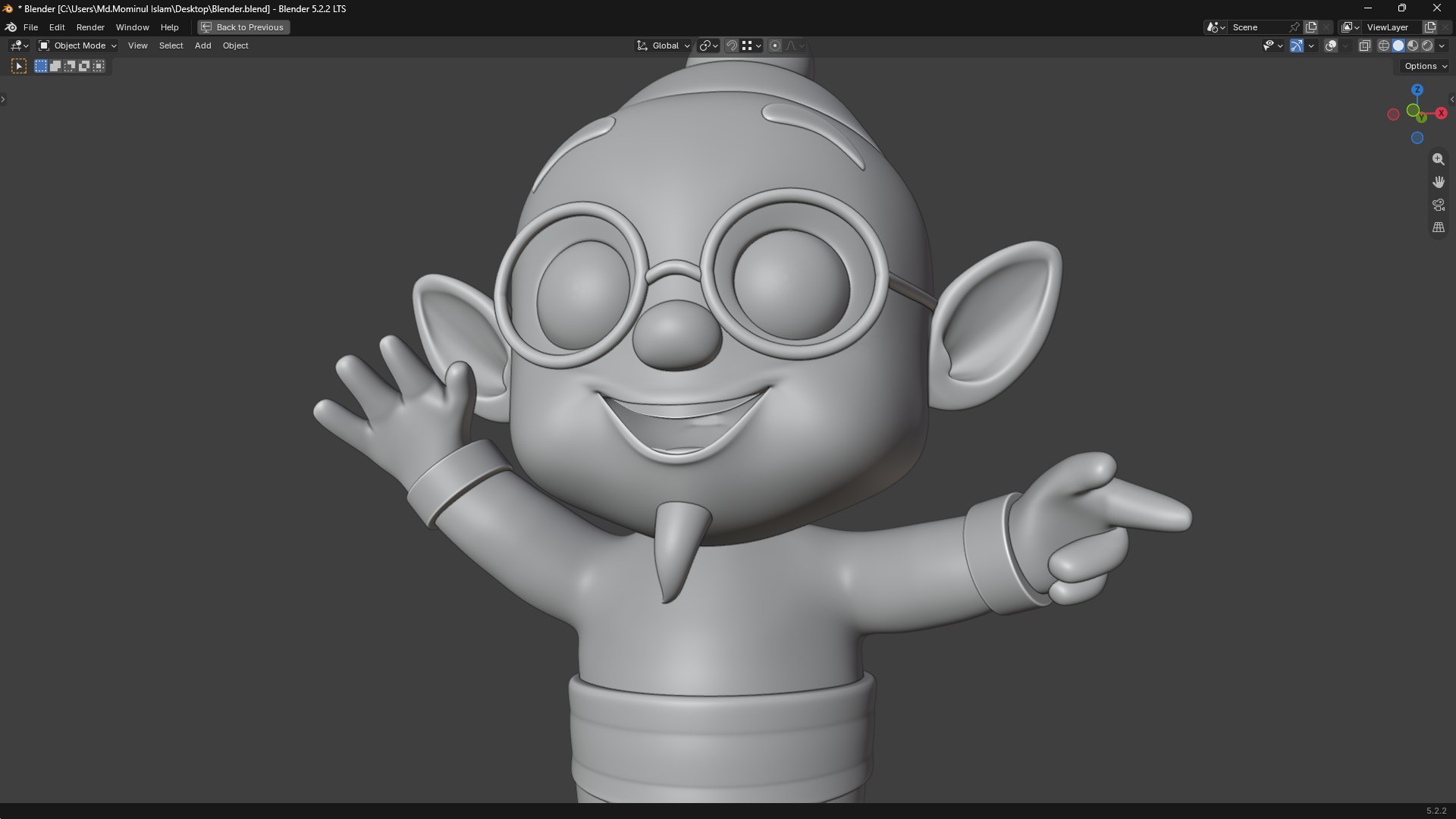Set selection mode to Subtract icon

point(70,67)
